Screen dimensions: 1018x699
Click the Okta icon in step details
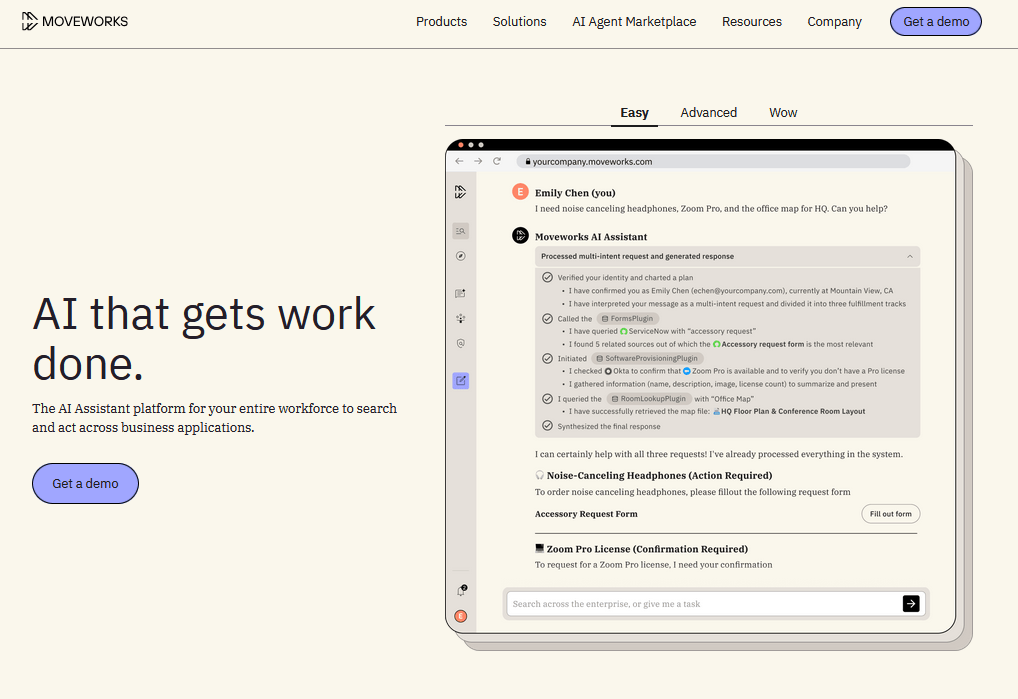pos(608,371)
